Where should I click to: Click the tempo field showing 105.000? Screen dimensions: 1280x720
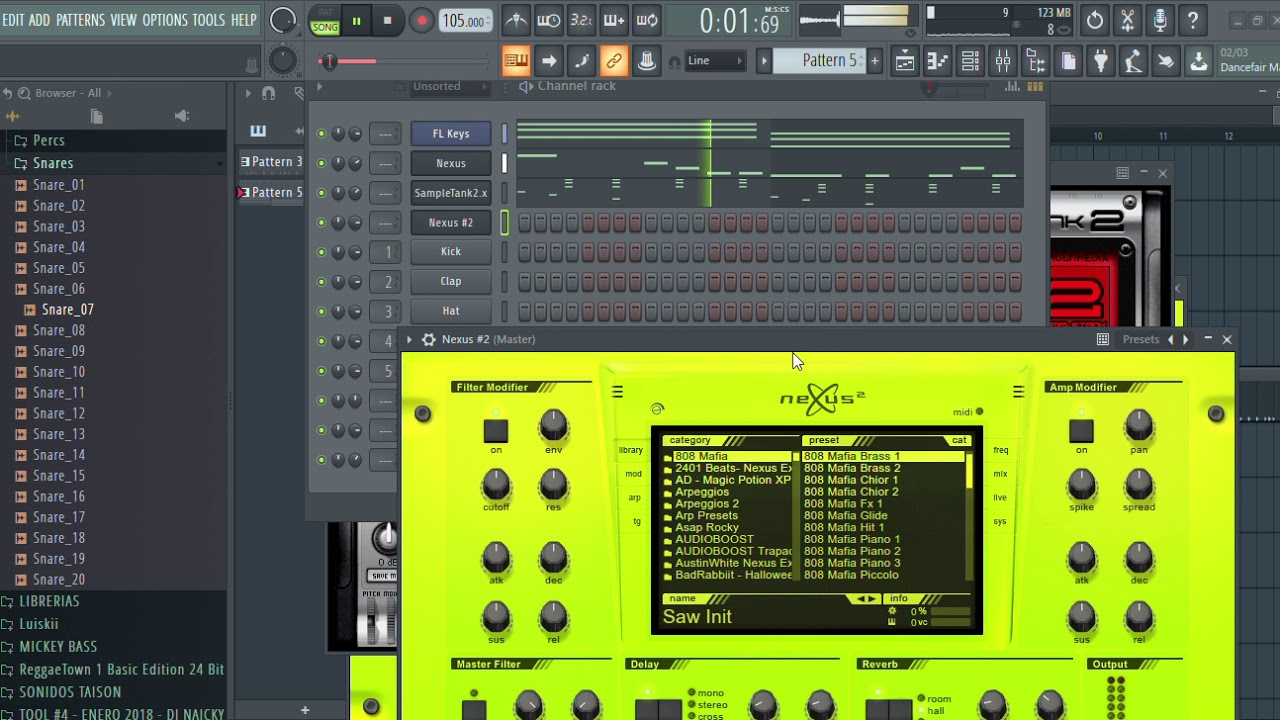pos(464,21)
